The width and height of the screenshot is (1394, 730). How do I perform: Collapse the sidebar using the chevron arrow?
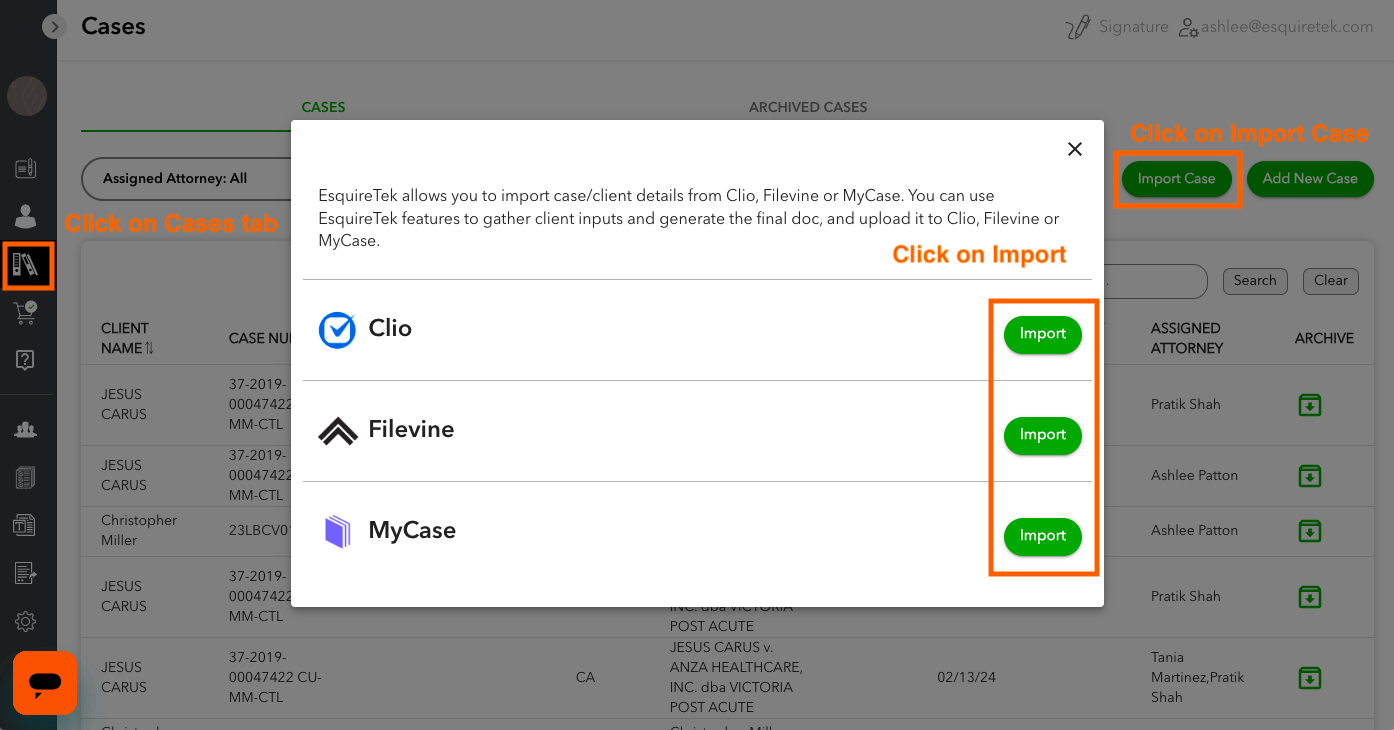point(54,26)
